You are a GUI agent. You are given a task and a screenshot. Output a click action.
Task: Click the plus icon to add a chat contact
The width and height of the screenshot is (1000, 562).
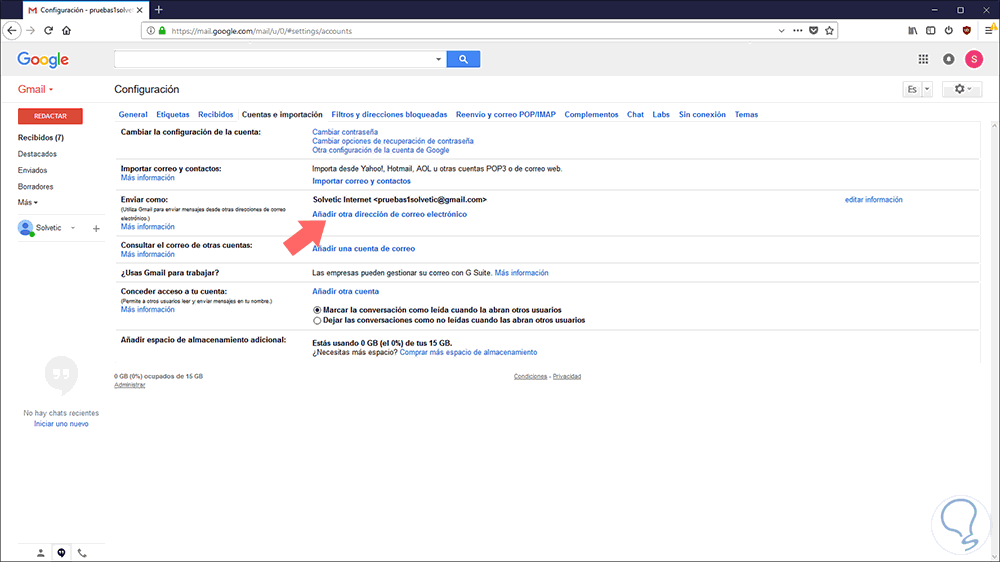[x=96, y=228]
